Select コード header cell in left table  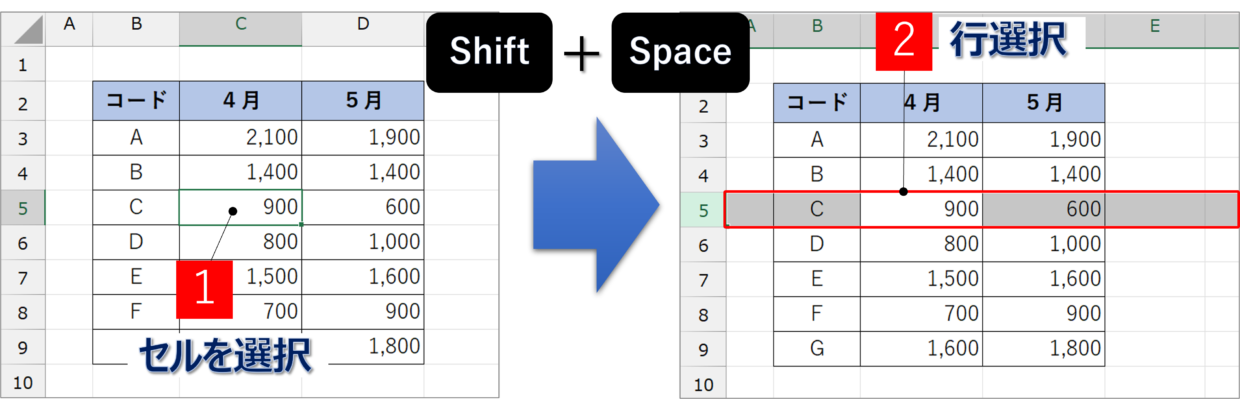pyautogui.click(x=136, y=101)
